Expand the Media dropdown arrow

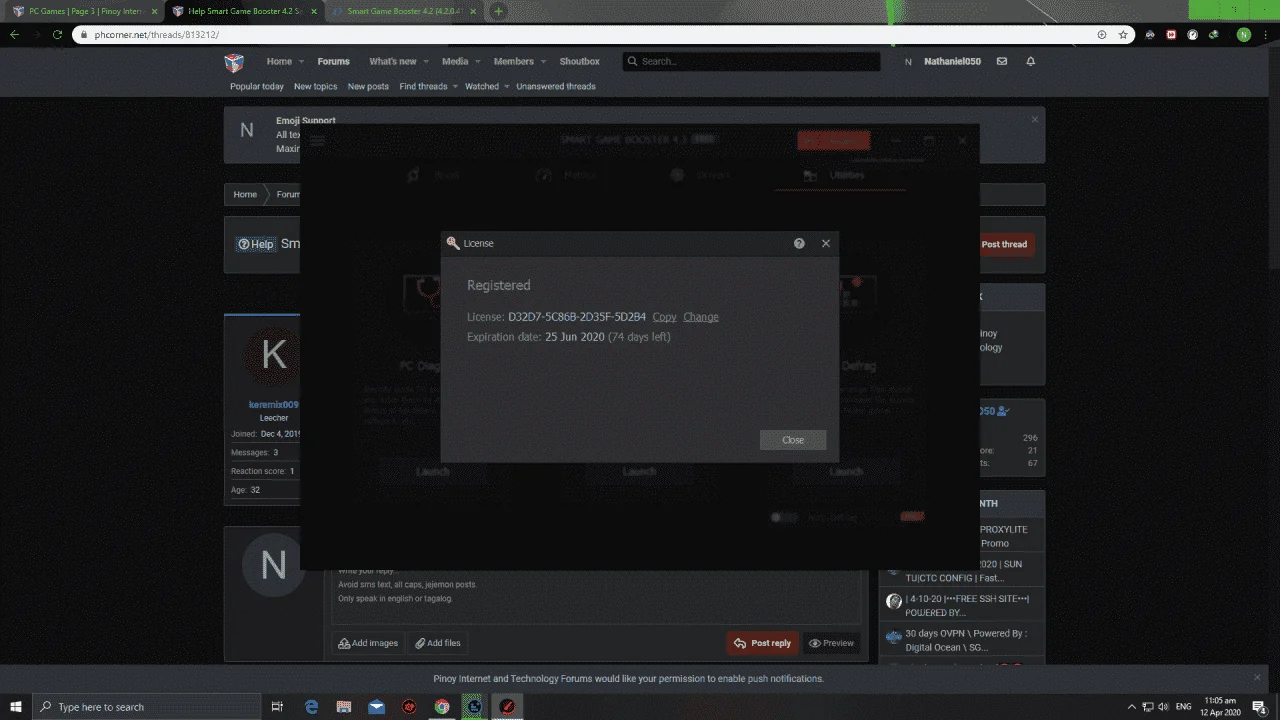tap(476, 62)
